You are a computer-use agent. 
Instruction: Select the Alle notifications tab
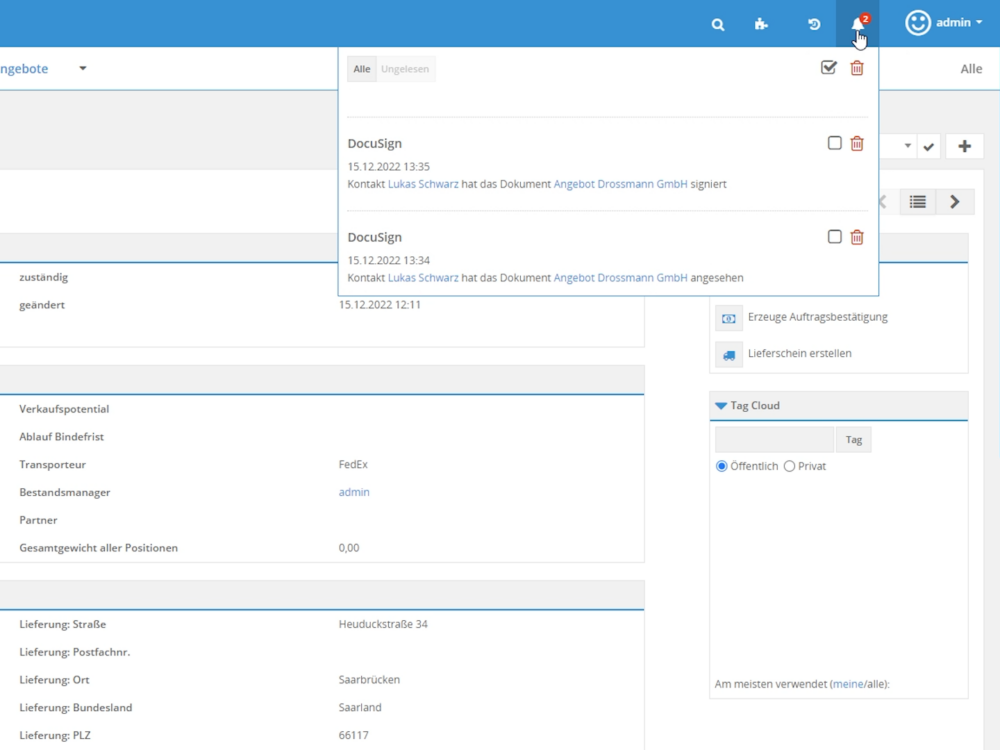coord(362,69)
